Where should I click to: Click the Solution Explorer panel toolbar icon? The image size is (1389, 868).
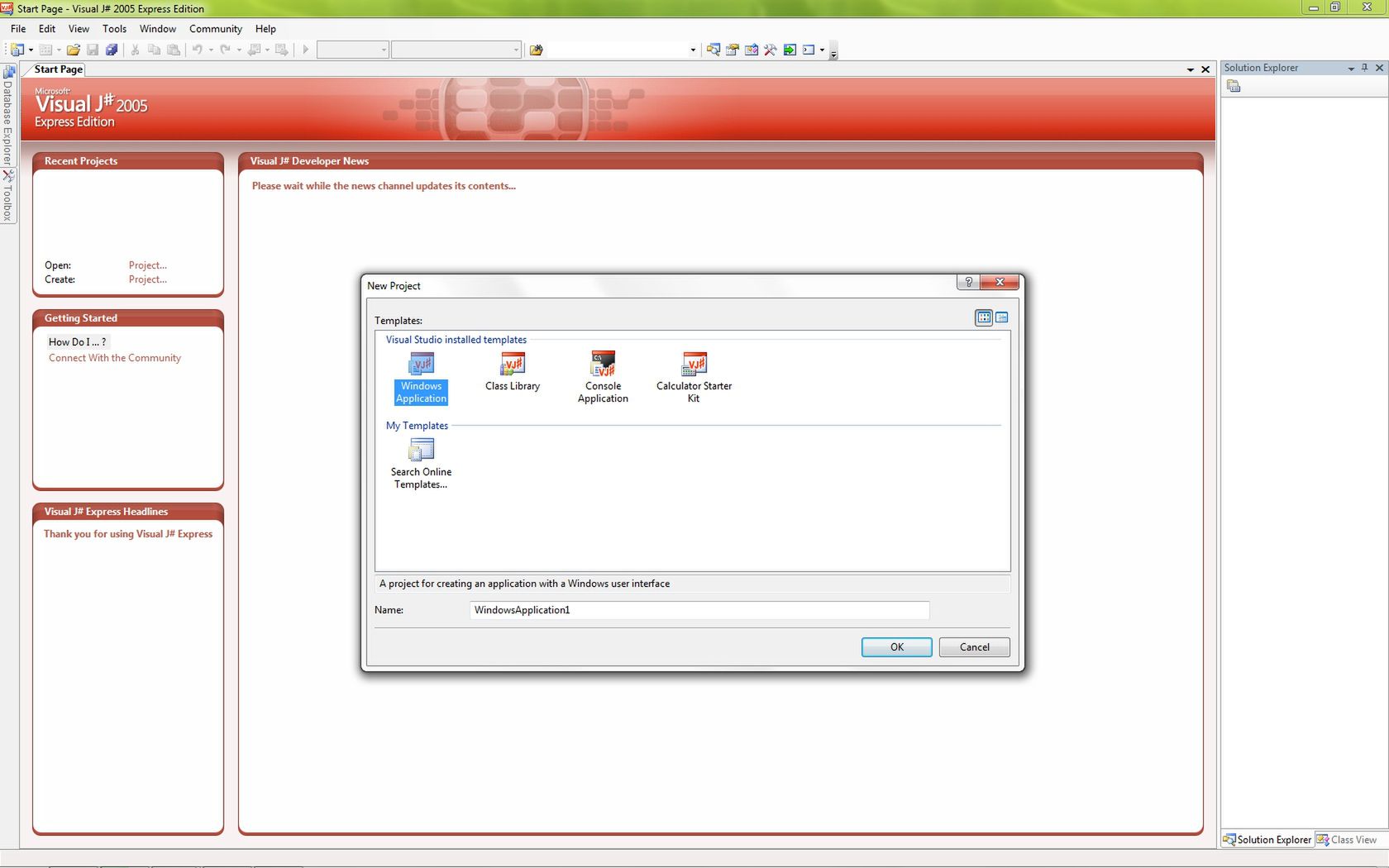click(1234, 87)
